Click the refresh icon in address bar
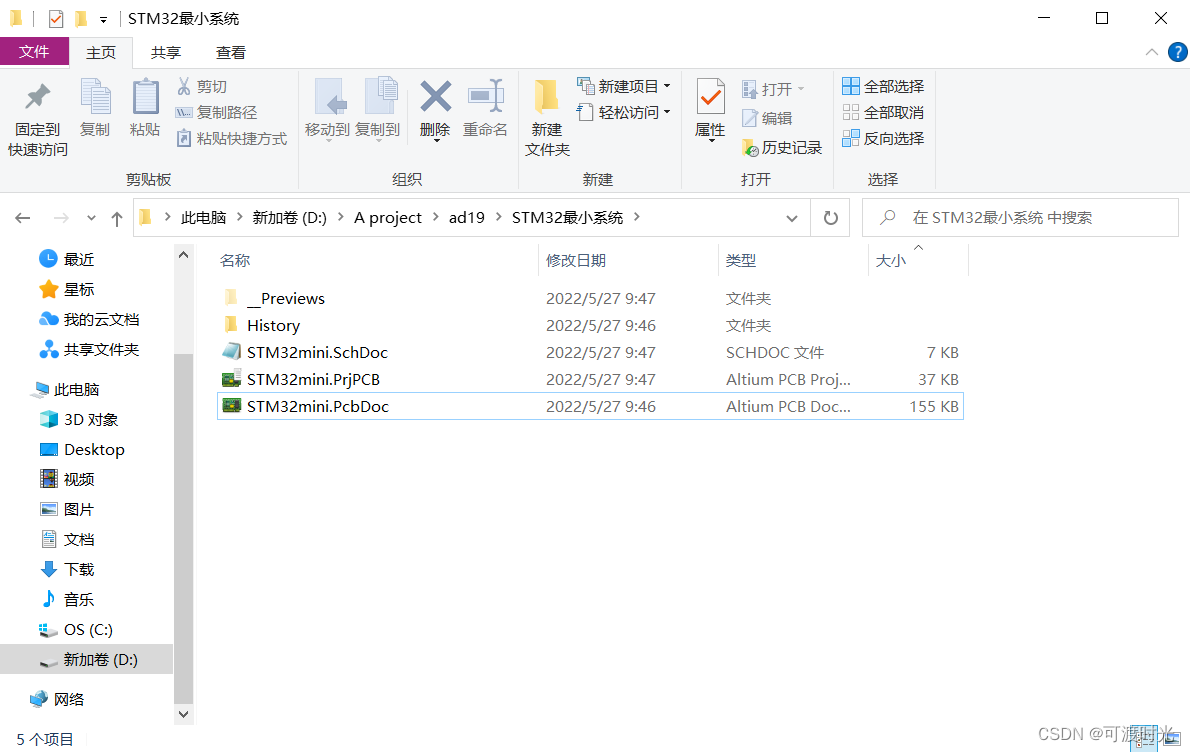Screen dimensions: 1190x752 (830, 217)
